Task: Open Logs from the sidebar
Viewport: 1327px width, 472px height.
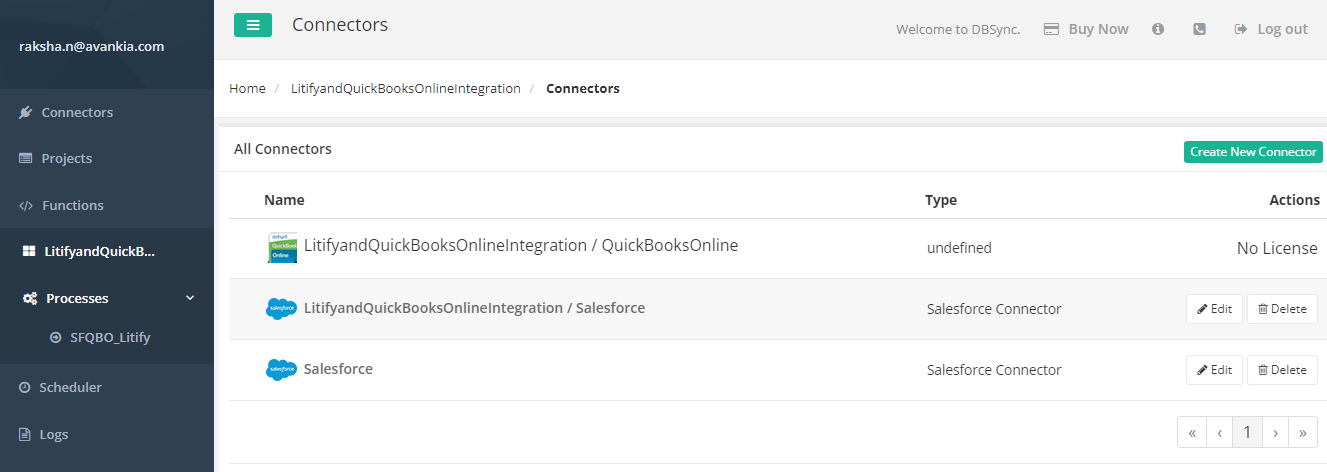Action: point(54,434)
